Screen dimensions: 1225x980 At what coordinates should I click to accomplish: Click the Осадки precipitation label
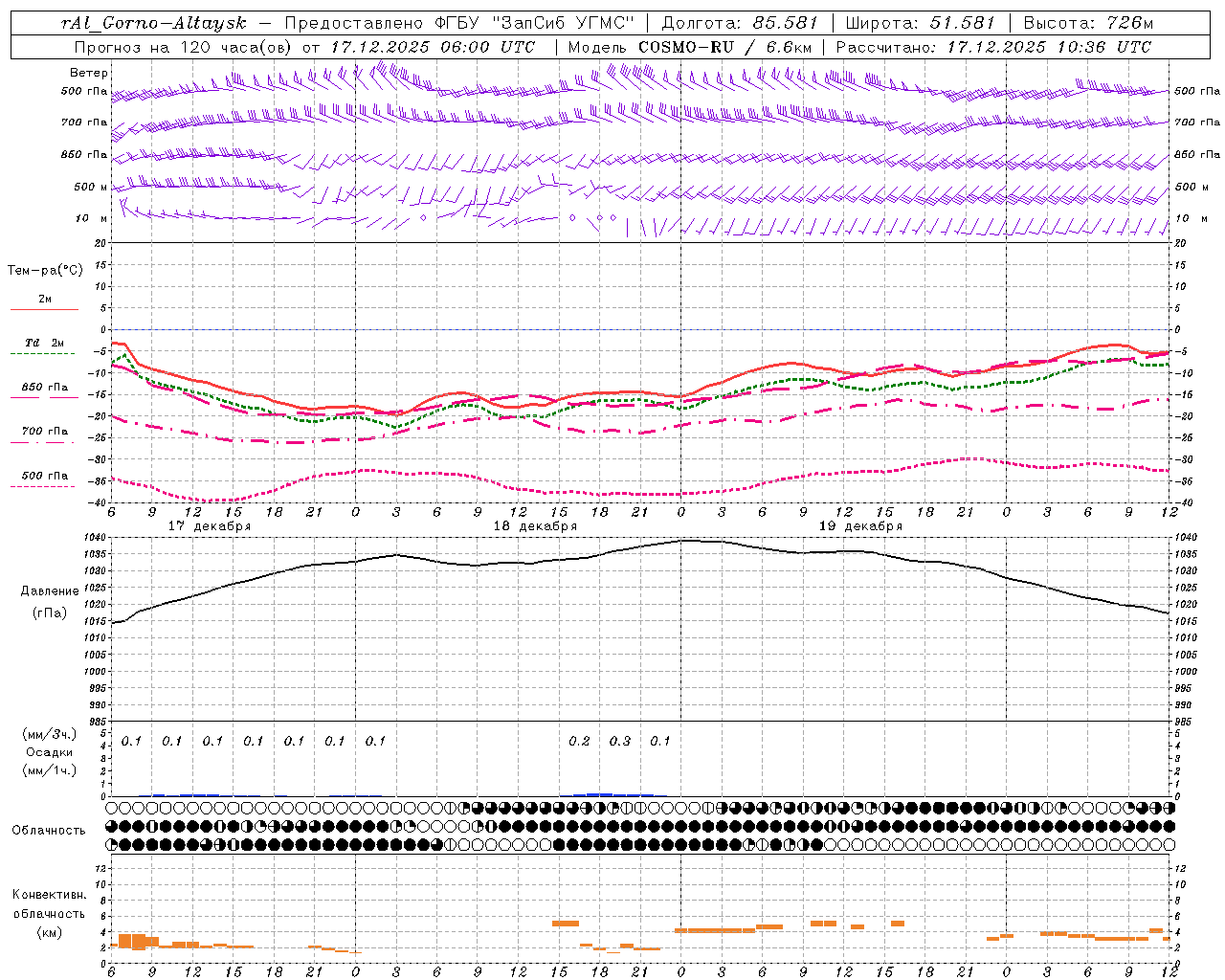coord(50,752)
